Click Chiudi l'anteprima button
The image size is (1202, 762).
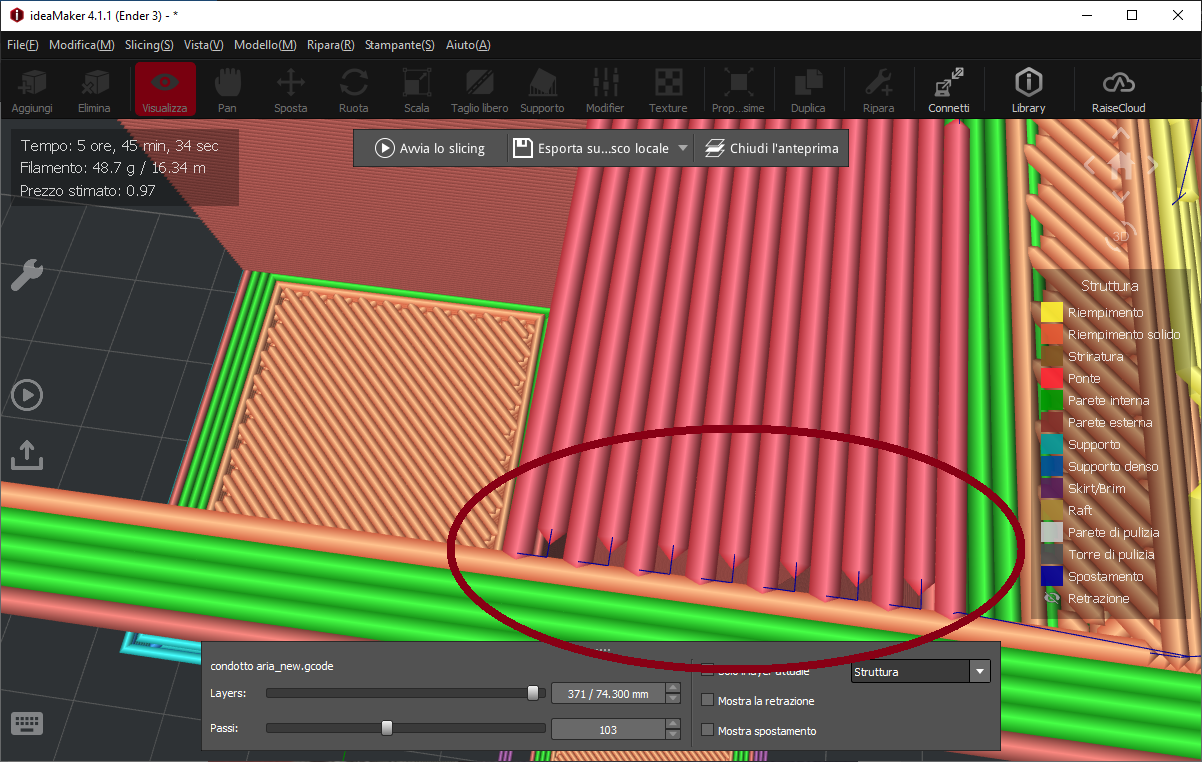pyautogui.click(x=771, y=148)
